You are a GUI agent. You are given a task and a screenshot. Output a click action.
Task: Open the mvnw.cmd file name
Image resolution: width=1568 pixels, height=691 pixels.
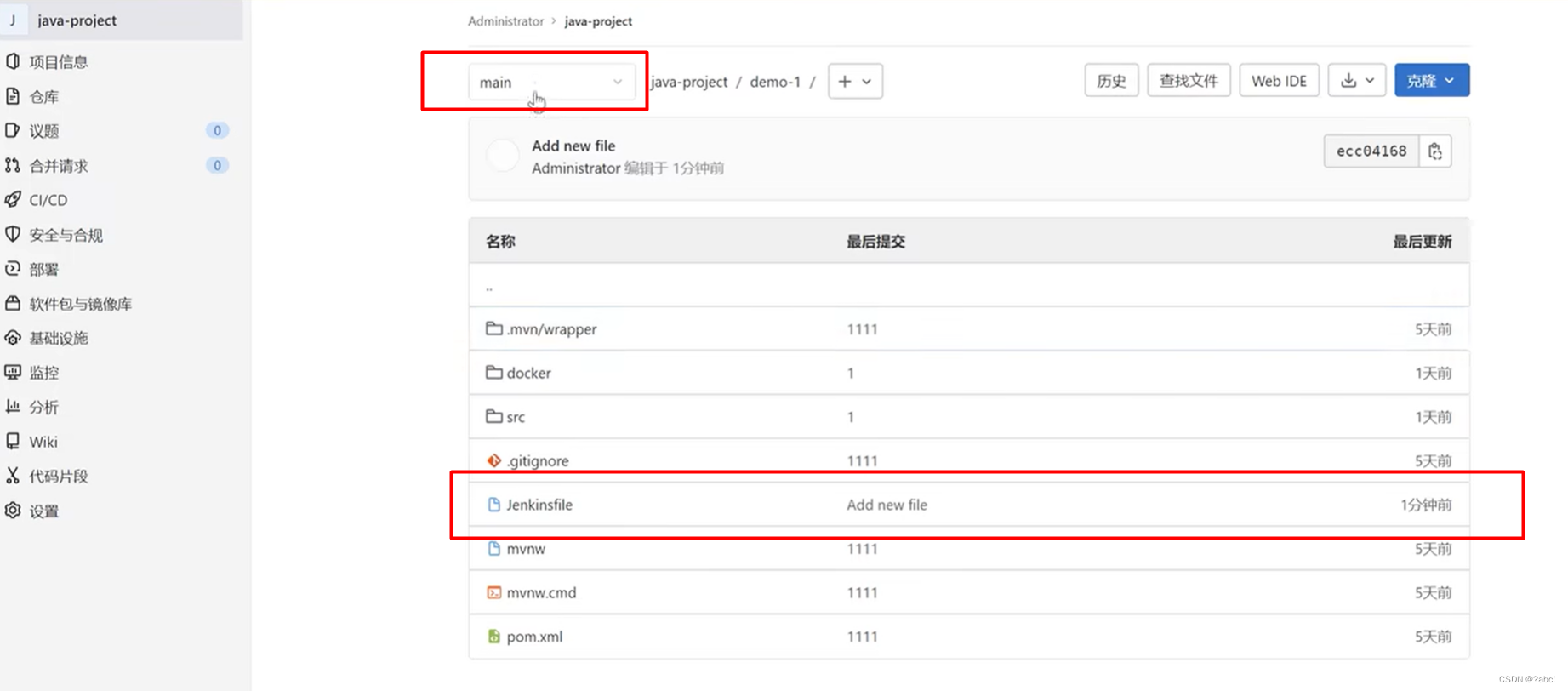point(541,592)
